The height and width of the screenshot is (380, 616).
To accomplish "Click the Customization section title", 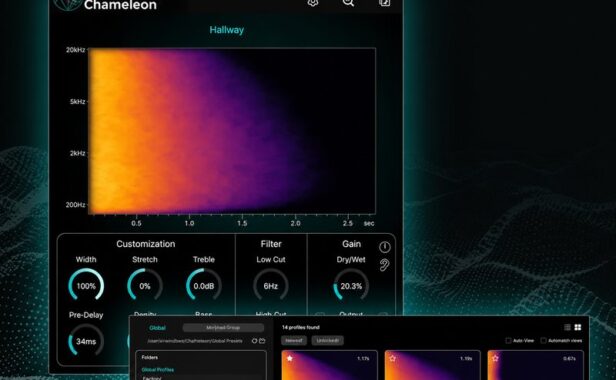I will [x=146, y=244].
